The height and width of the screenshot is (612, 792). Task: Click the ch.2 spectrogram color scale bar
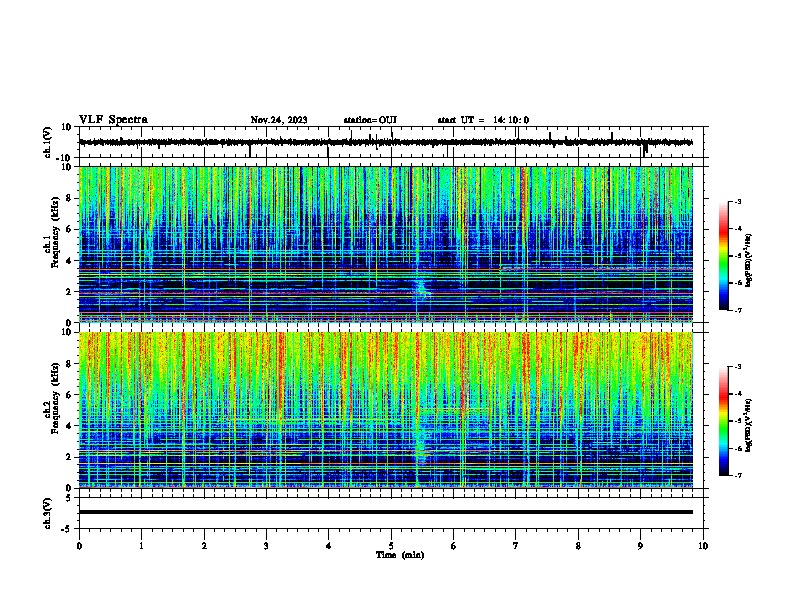pyautogui.click(x=724, y=421)
